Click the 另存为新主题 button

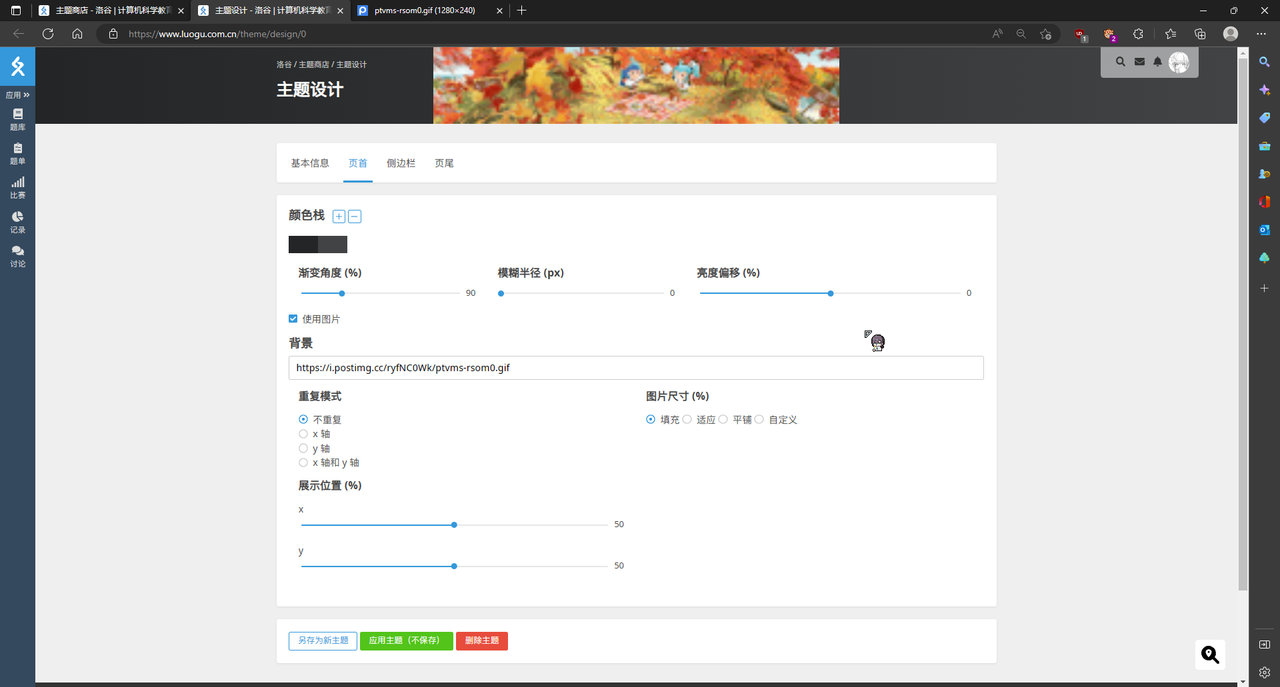pos(323,641)
